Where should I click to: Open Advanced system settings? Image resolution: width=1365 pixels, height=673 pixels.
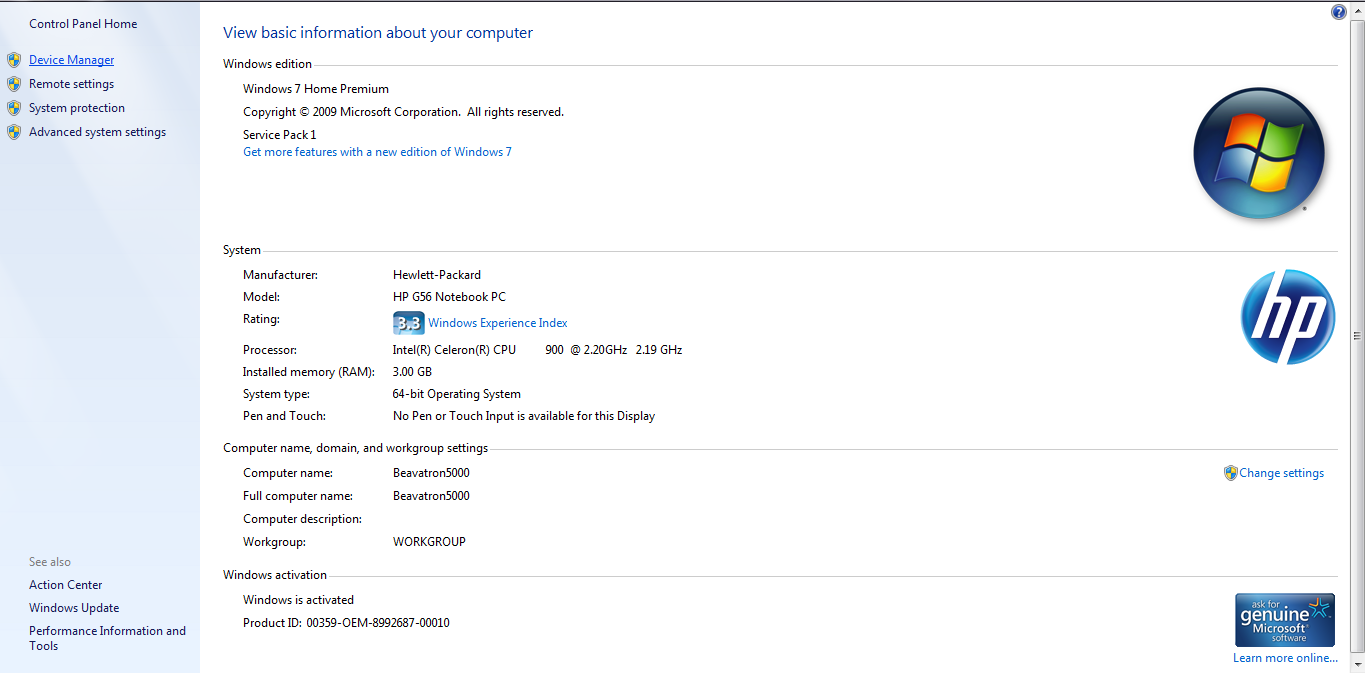[x=97, y=132]
